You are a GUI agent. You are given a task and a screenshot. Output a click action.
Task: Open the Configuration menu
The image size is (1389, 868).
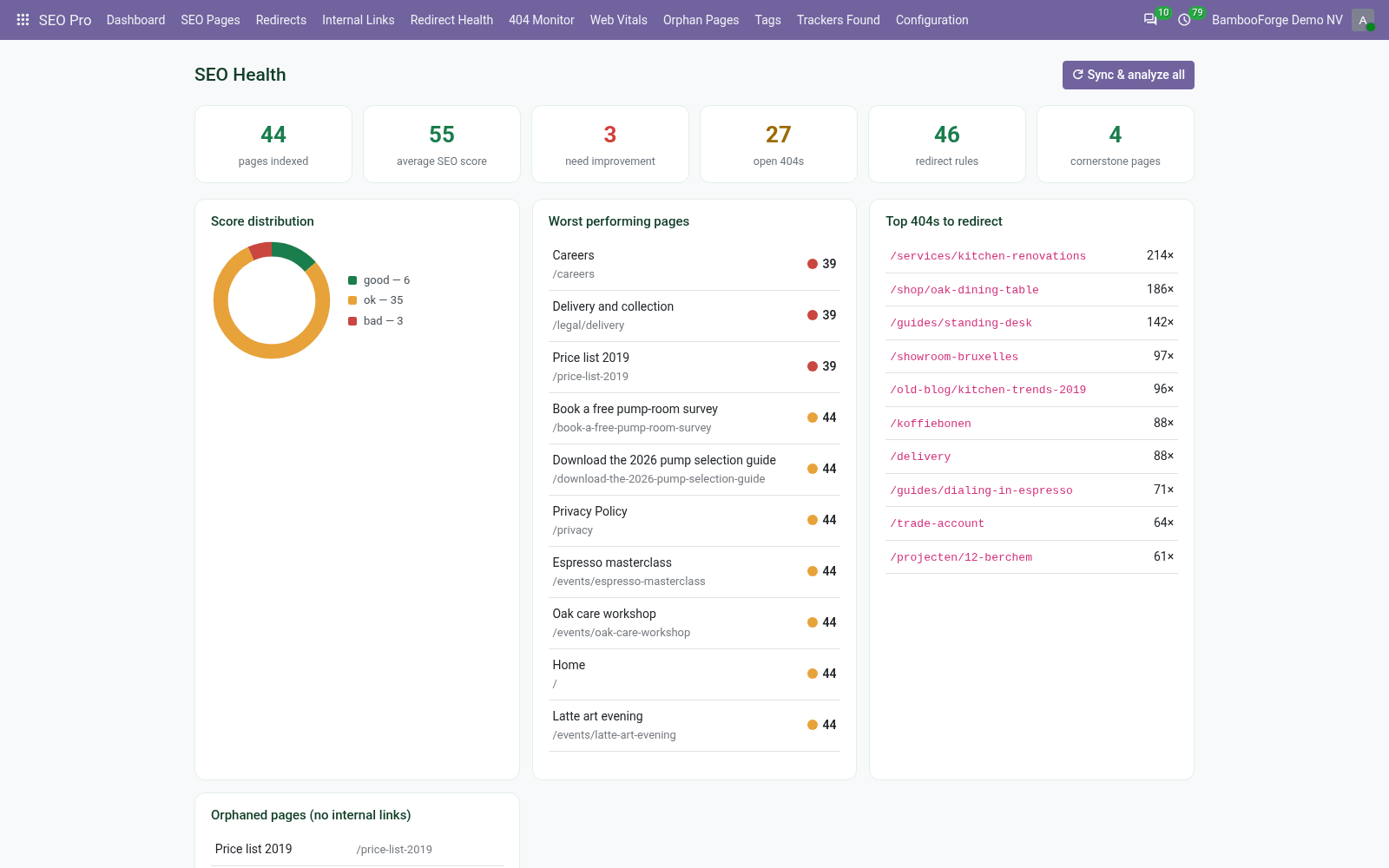(931, 20)
